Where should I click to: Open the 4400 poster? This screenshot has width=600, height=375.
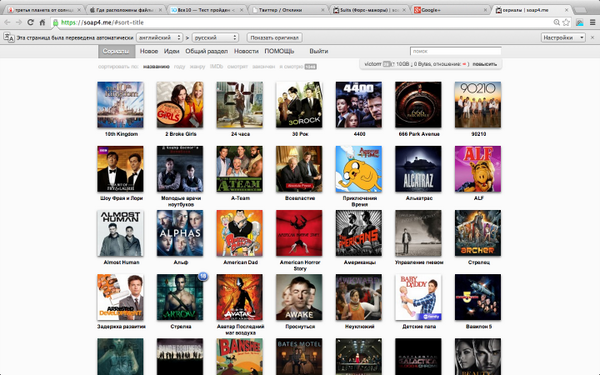[x=359, y=104]
